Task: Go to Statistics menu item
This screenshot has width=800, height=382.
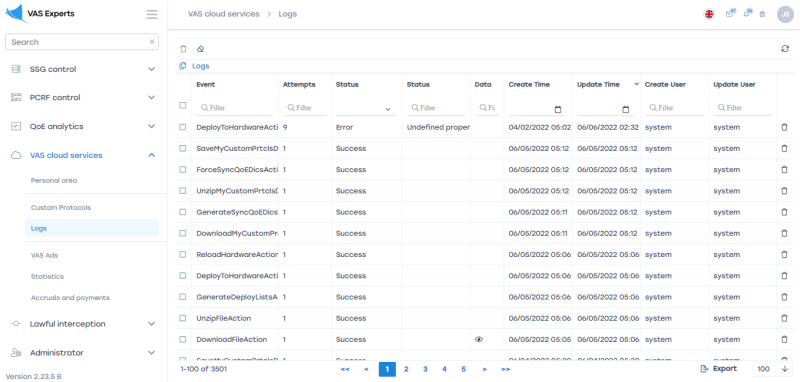Action: [47, 276]
